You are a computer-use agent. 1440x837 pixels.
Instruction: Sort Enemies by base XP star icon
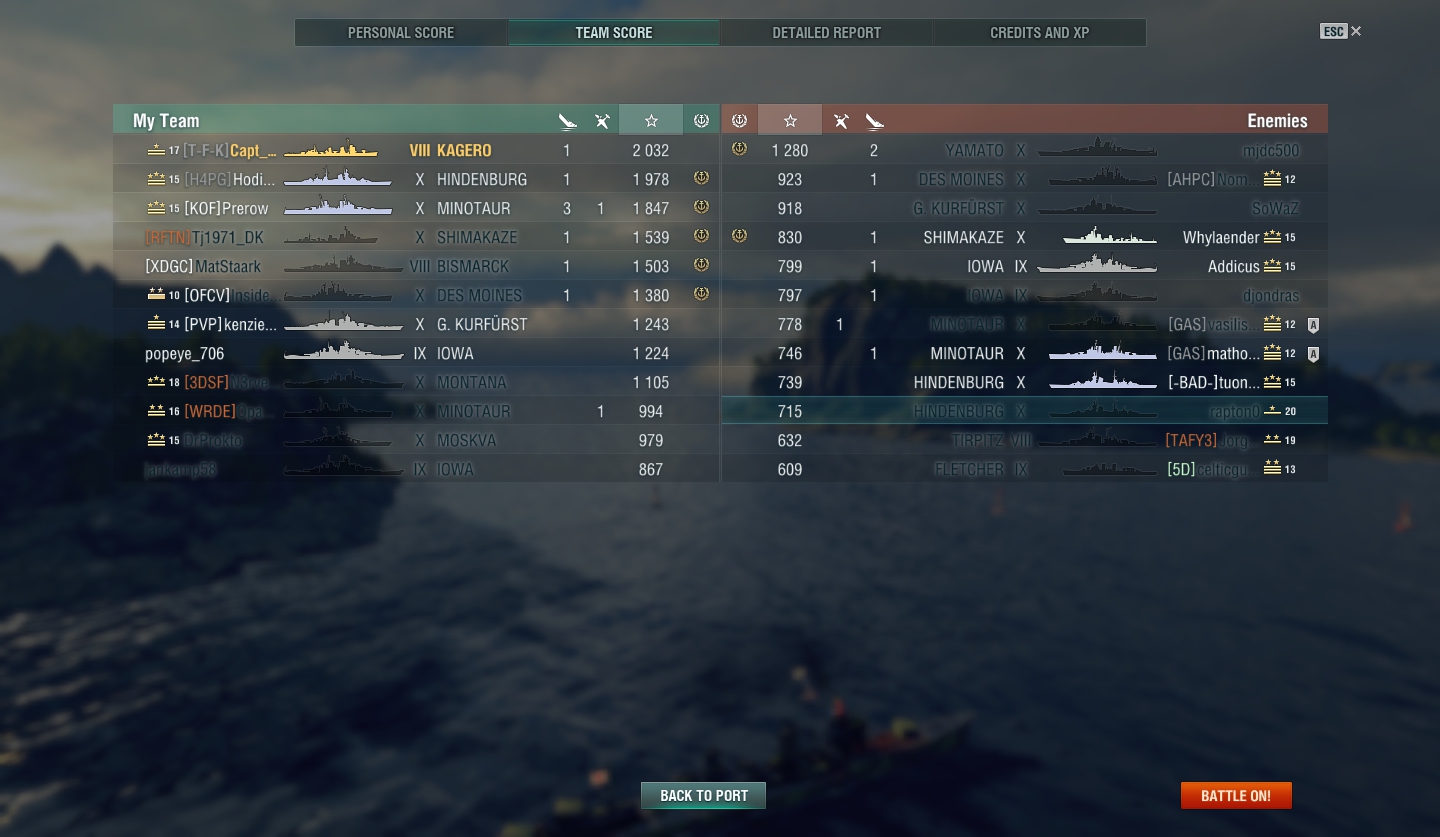click(790, 120)
